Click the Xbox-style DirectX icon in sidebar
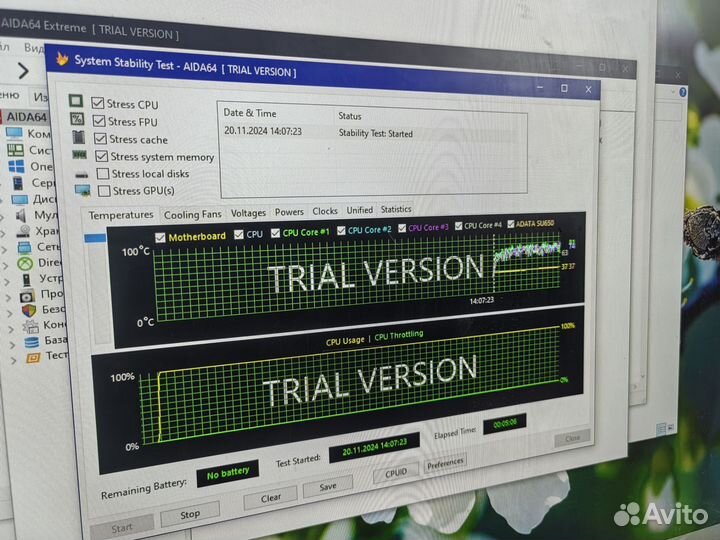The width and height of the screenshot is (720, 540). pyautogui.click(x=24, y=260)
